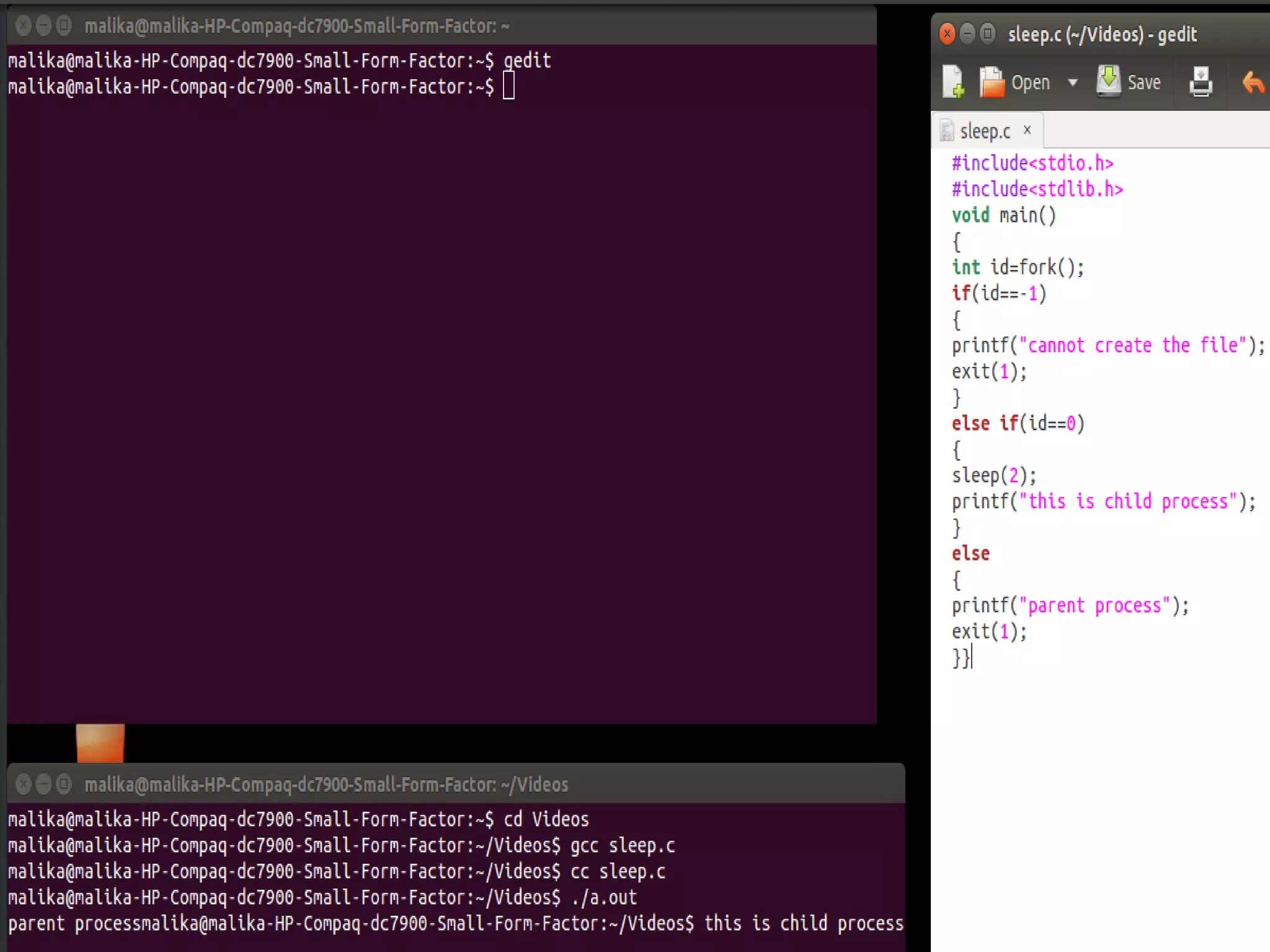Maximize the gedit window

pos(988,33)
